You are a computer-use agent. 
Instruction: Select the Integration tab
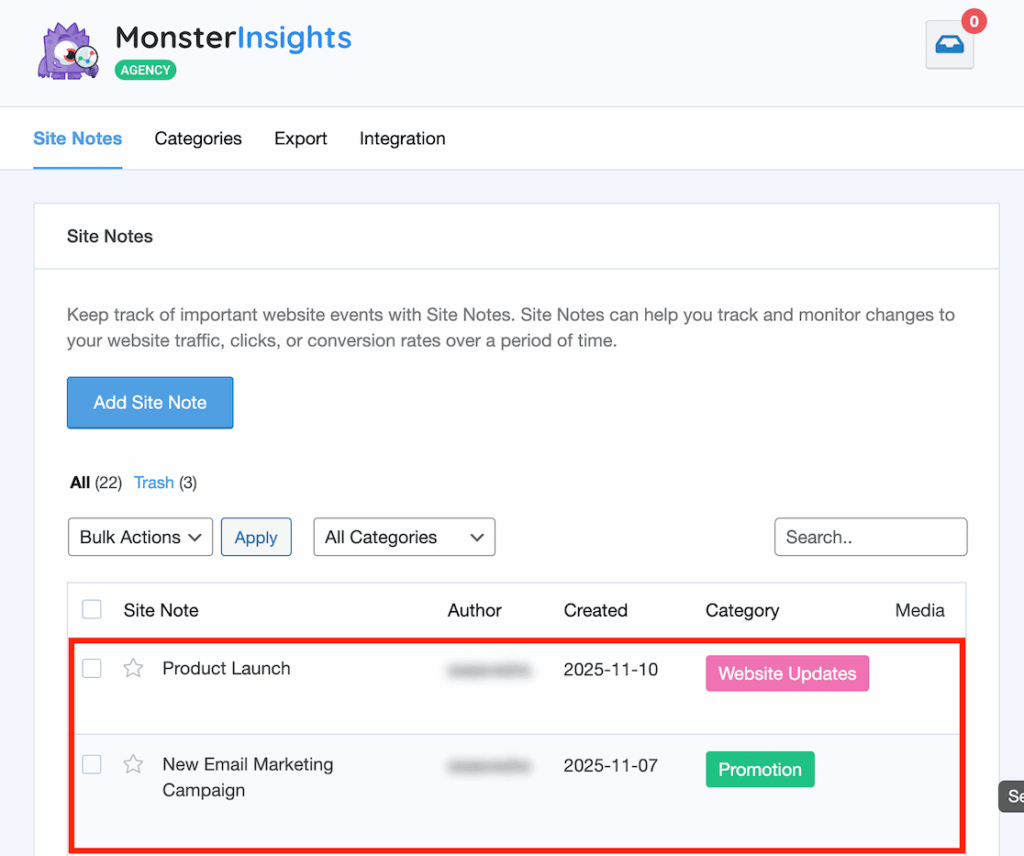pyautogui.click(x=402, y=139)
